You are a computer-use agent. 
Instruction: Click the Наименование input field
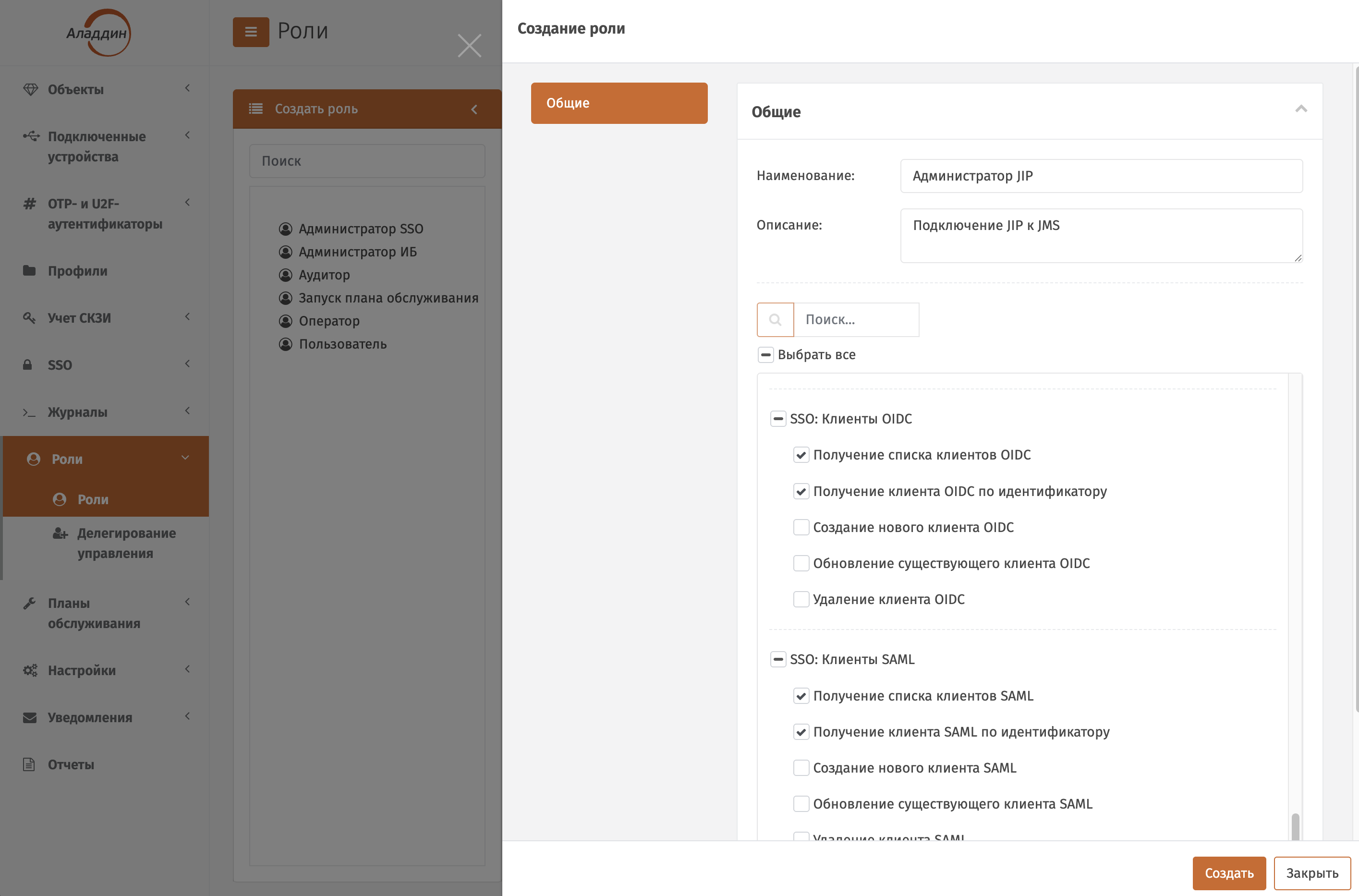(x=1101, y=176)
